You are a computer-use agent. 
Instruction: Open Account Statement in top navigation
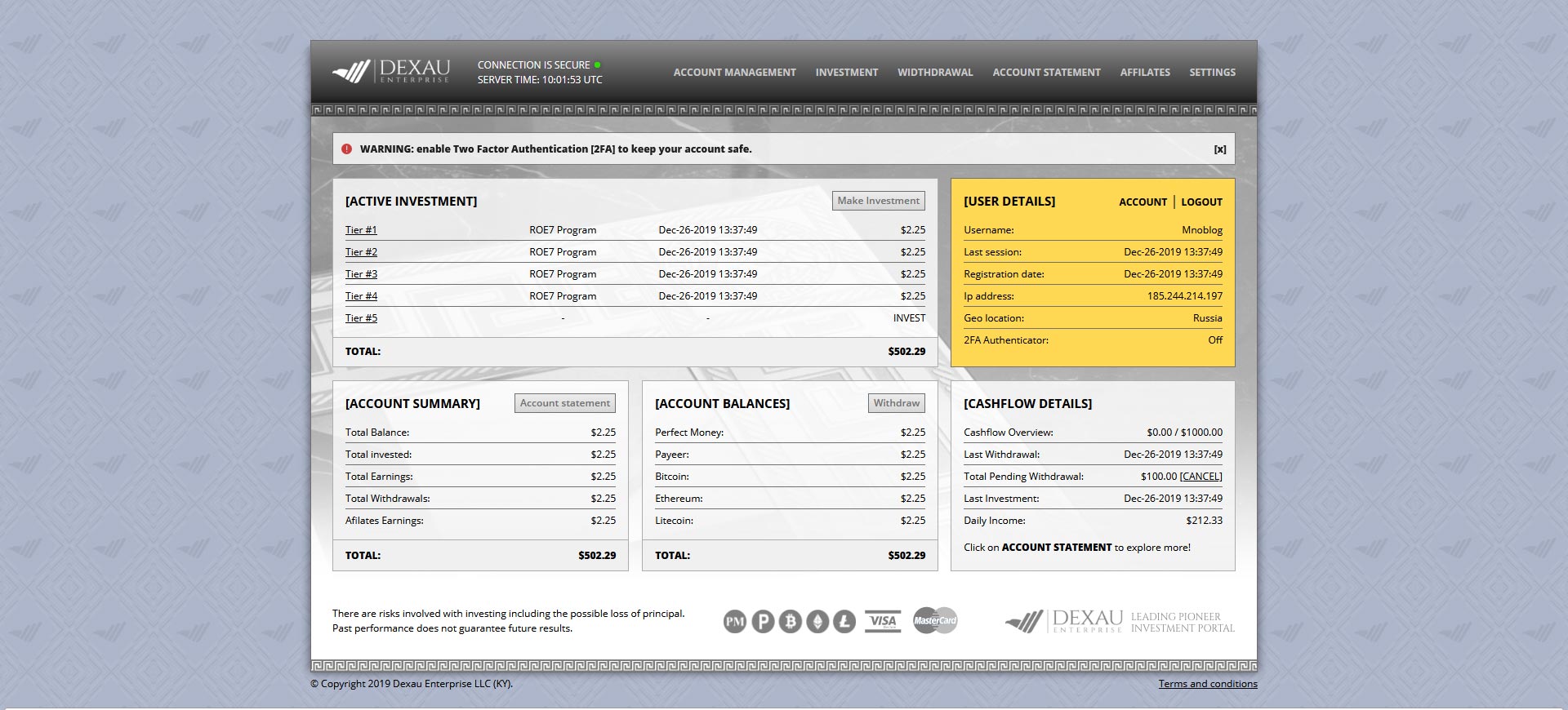(1046, 72)
